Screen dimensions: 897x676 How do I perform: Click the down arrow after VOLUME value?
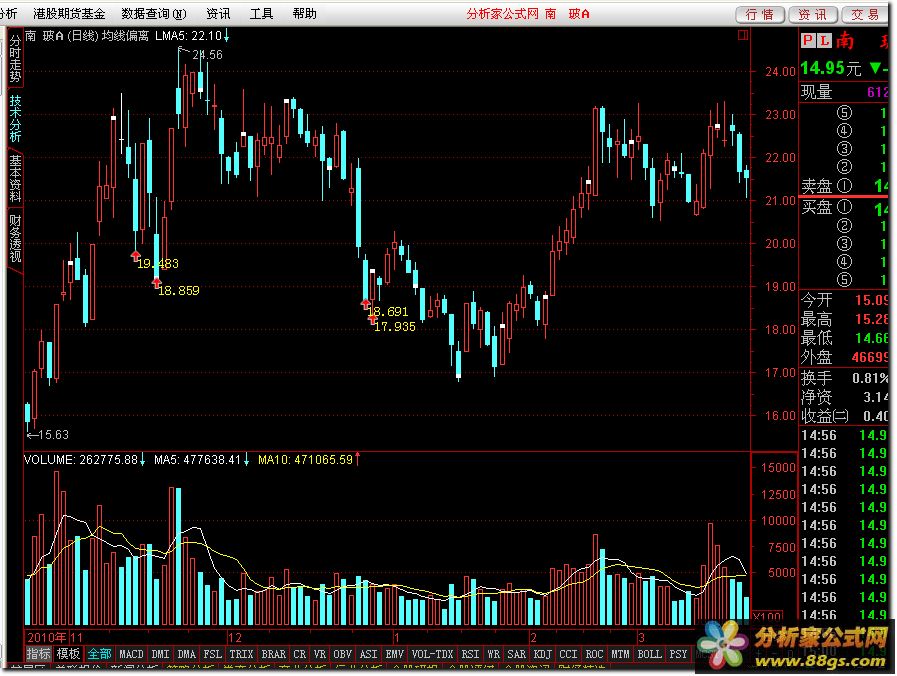pyautogui.click(x=142, y=460)
